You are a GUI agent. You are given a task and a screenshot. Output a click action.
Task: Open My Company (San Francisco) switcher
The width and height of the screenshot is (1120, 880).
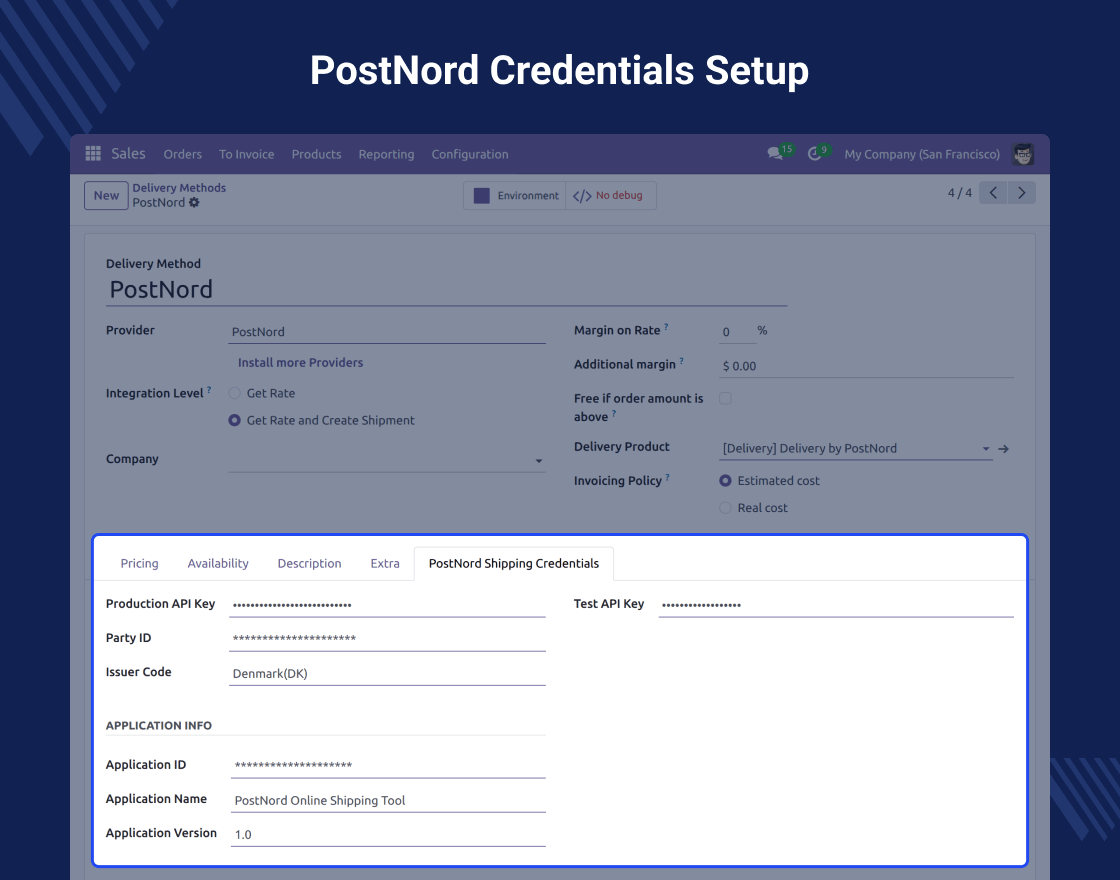pos(922,154)
